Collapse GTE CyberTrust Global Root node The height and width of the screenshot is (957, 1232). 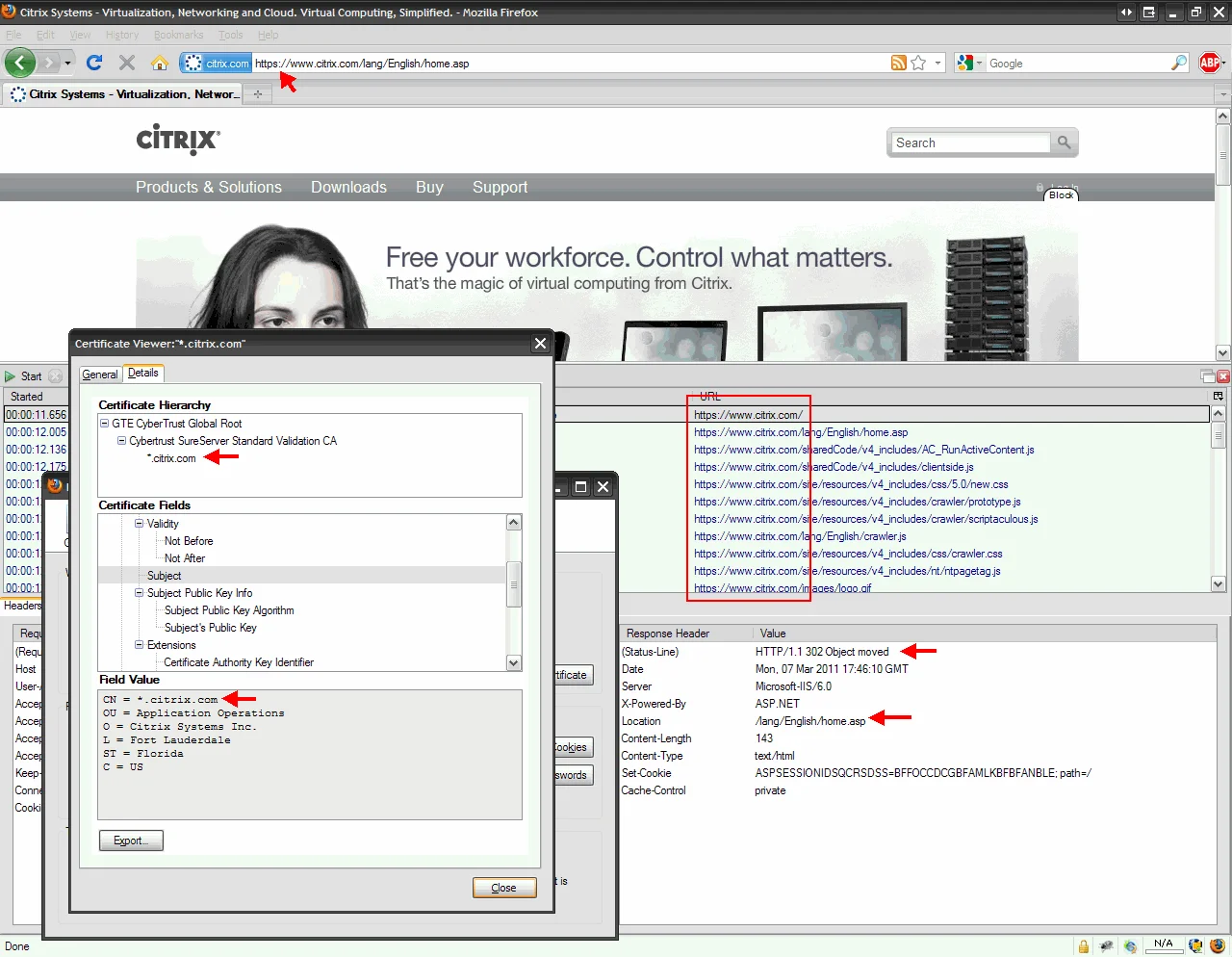pyautogui.click(x=105, y=424)
